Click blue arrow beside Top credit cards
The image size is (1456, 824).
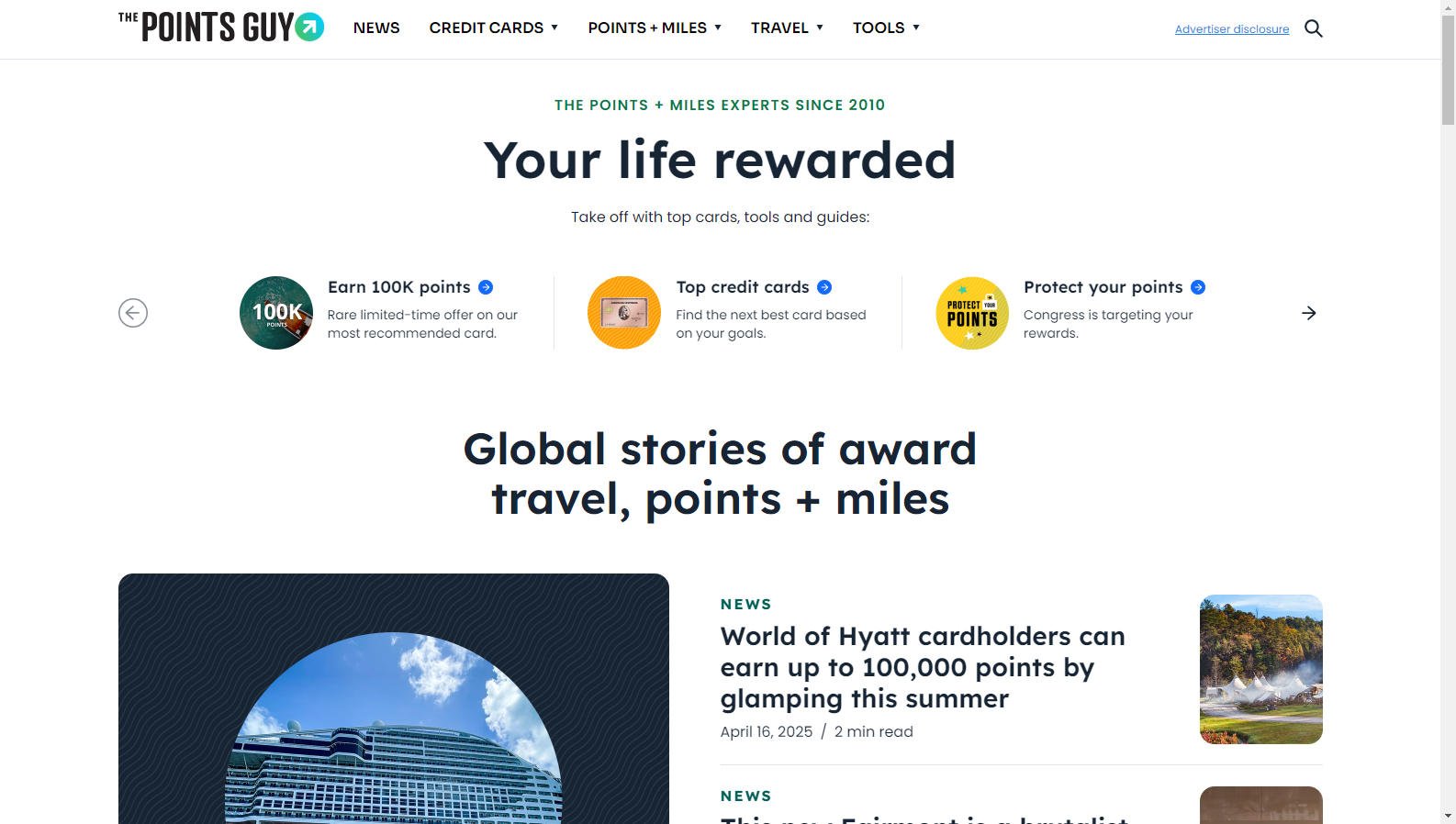pyautogui.click(x=824, y=287)
